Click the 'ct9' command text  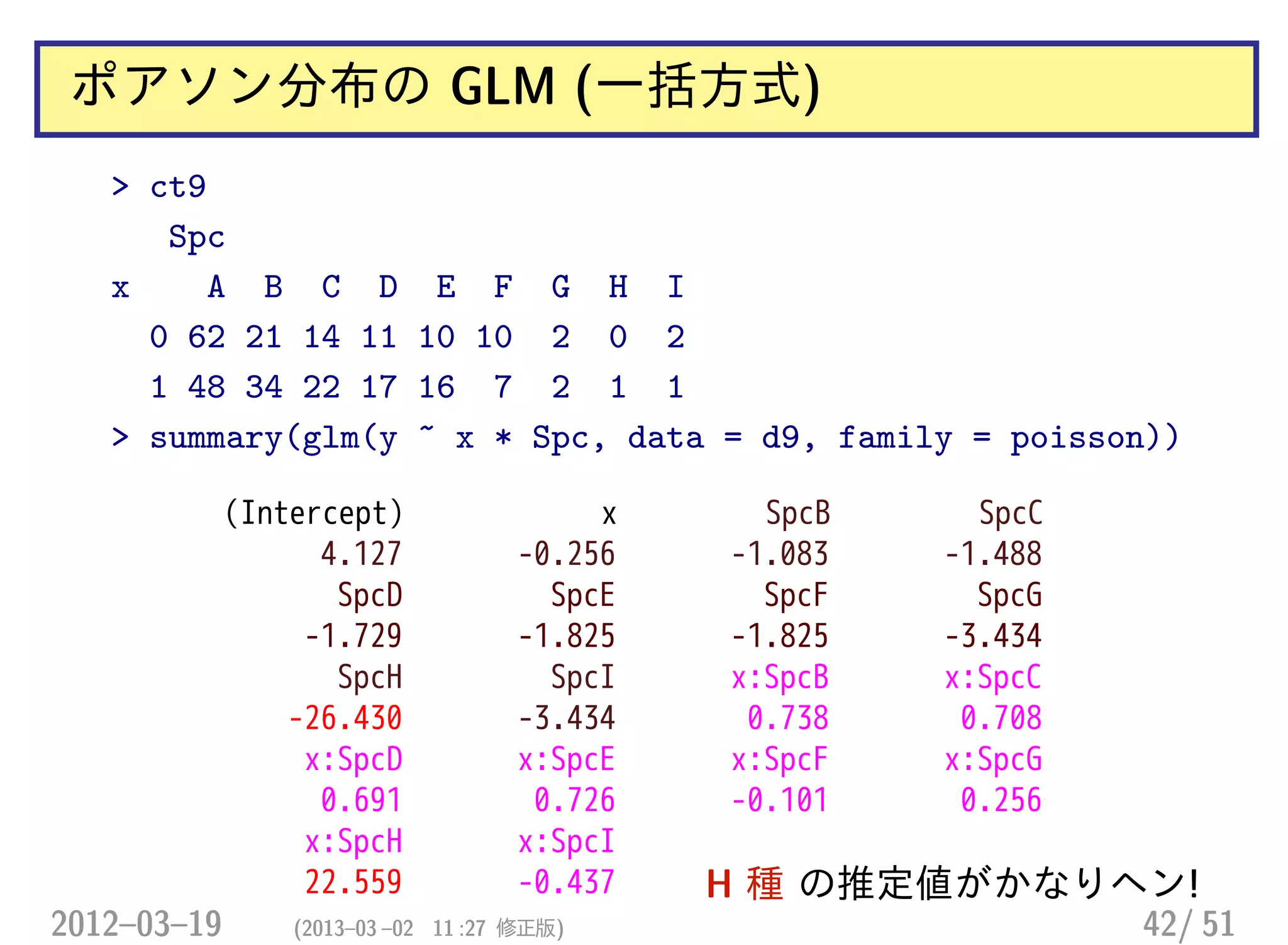point(178,187)
